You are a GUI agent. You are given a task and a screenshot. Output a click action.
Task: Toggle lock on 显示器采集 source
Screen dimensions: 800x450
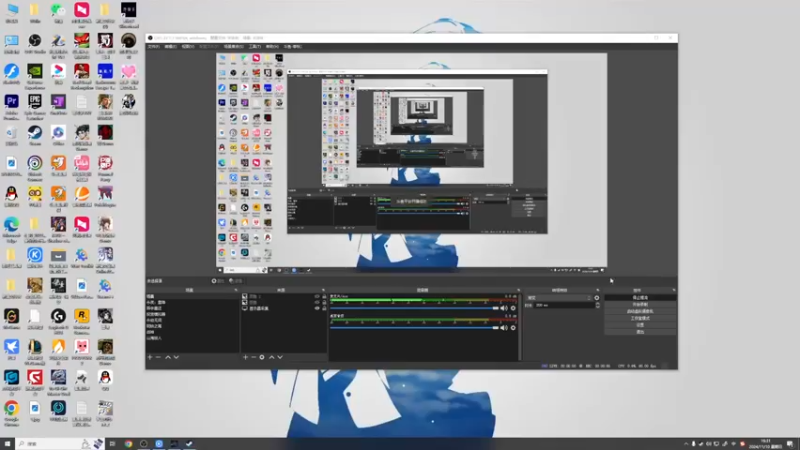(x=324, y=309)
